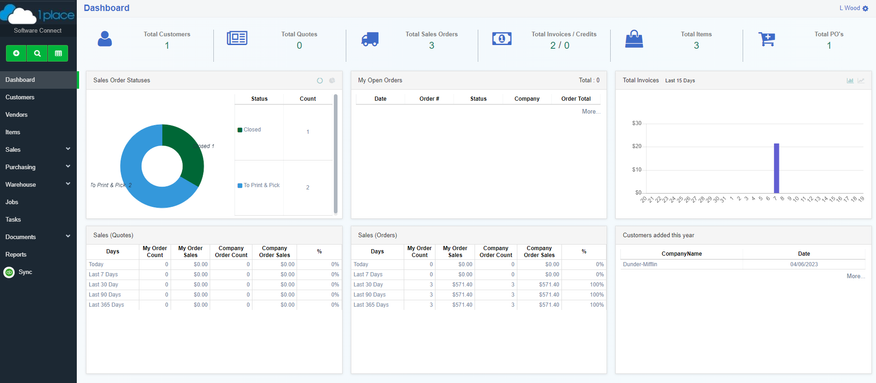This screenshot has height=383, width=876.
Task: Click the purple invoice bar in chart
Action: 776,168
